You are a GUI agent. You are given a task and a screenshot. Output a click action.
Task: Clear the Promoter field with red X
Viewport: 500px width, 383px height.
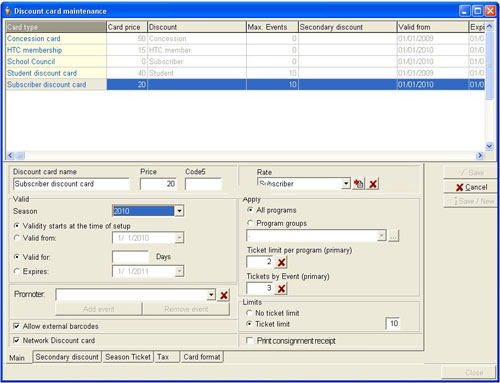tap(224, 295)
